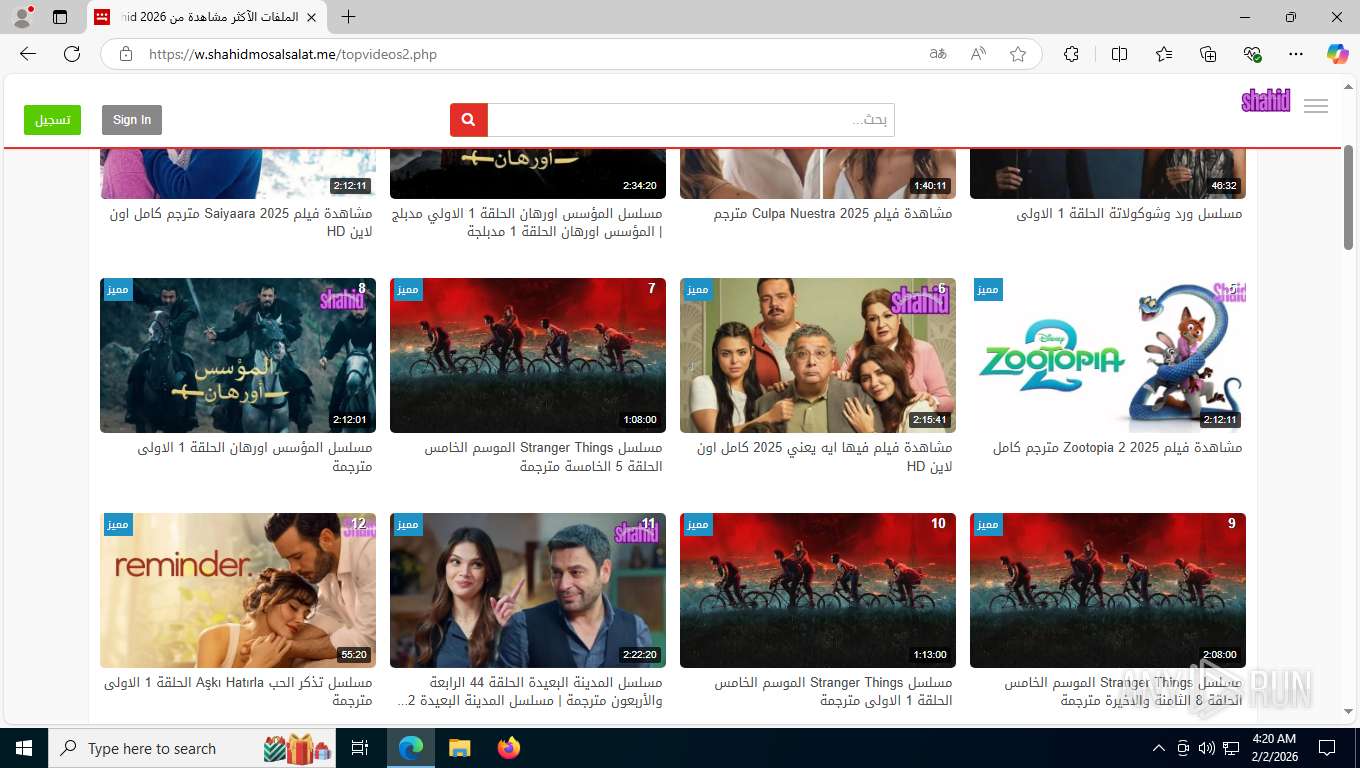Open the Saiyaara 2025 title link

click(241, 223)
